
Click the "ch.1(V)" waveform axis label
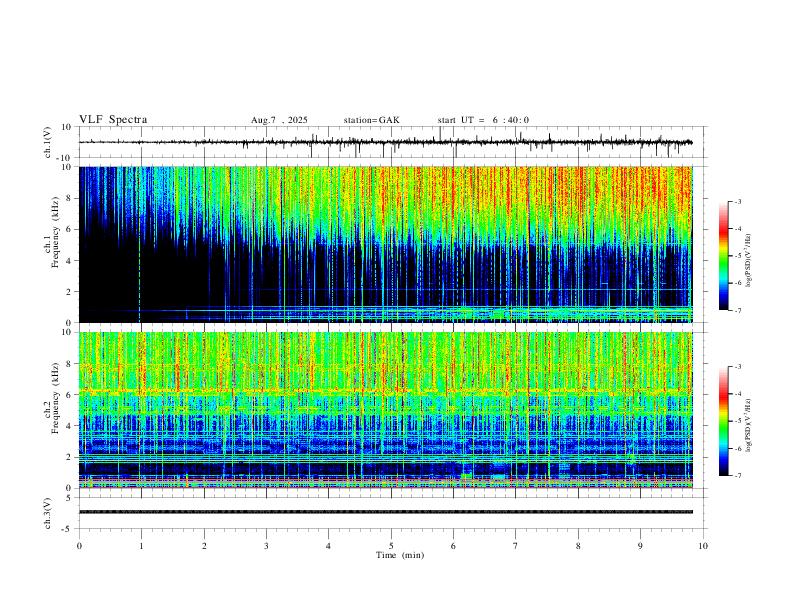pos(48,142)
